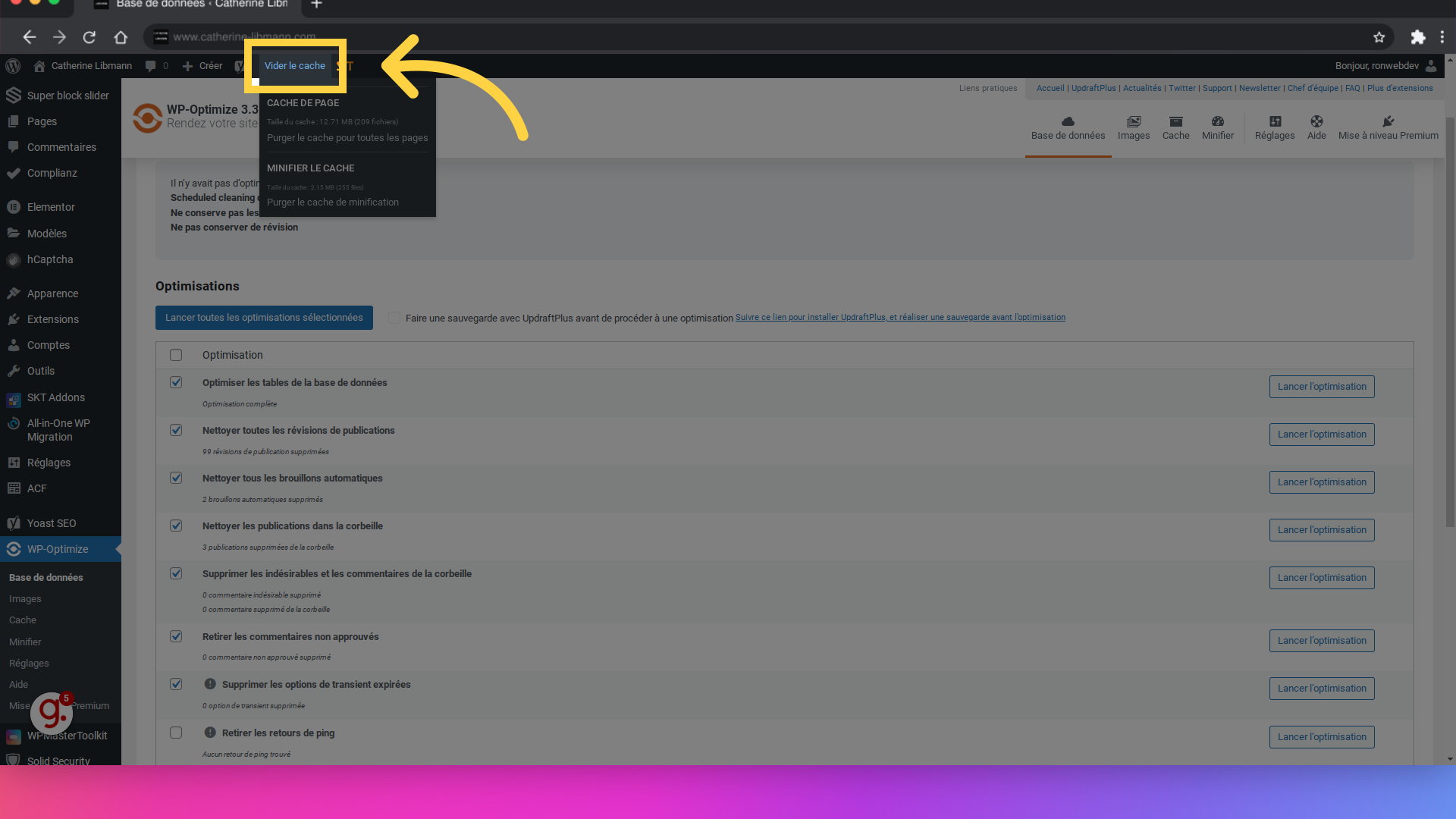Open FAQ link in Liens pratiques

pyautogui.click(x=1352, y=89)
